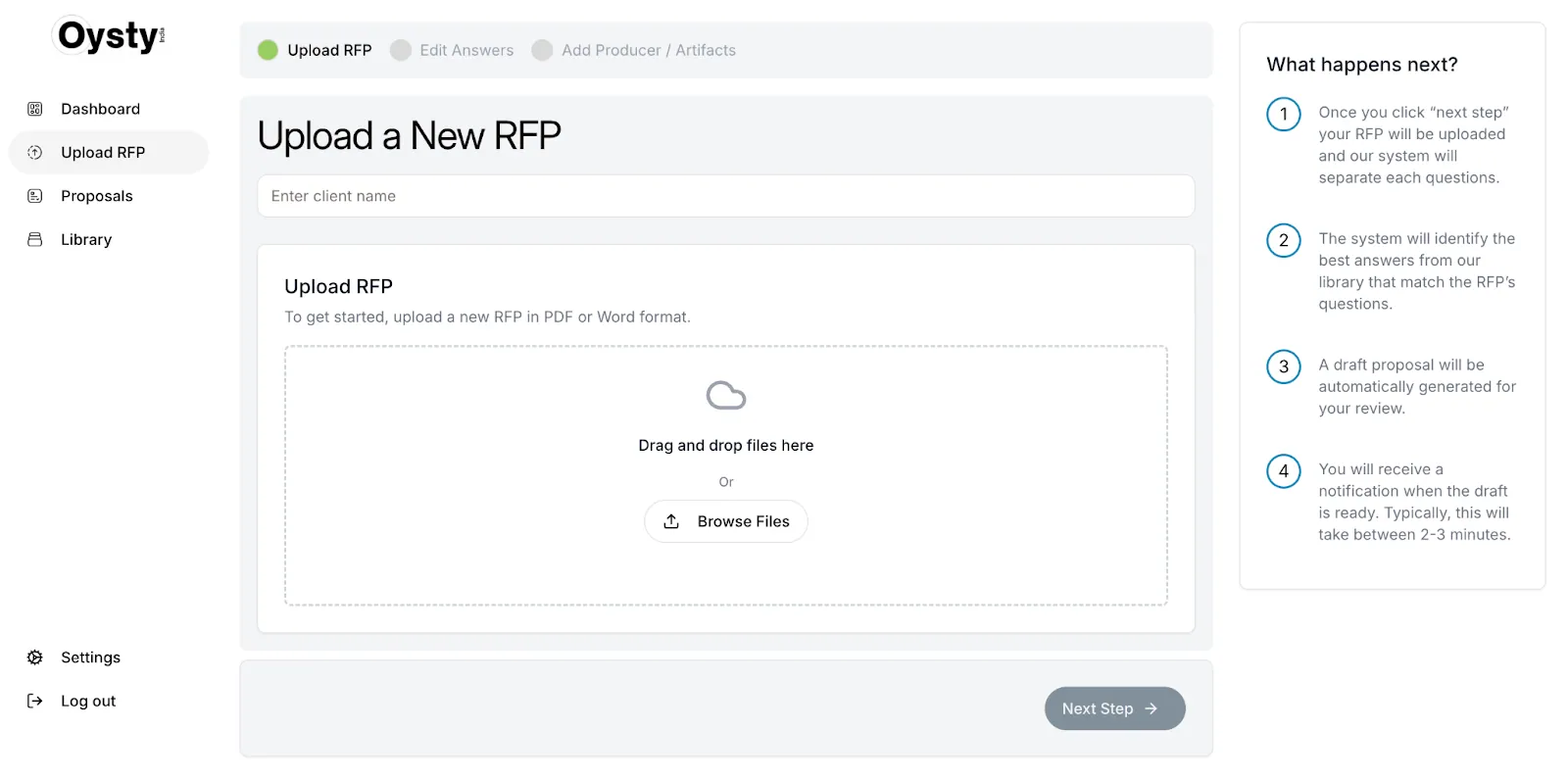Click the Upload RFP sidebar icon
The image size is (1568, 779).
[x=35, y=152]
